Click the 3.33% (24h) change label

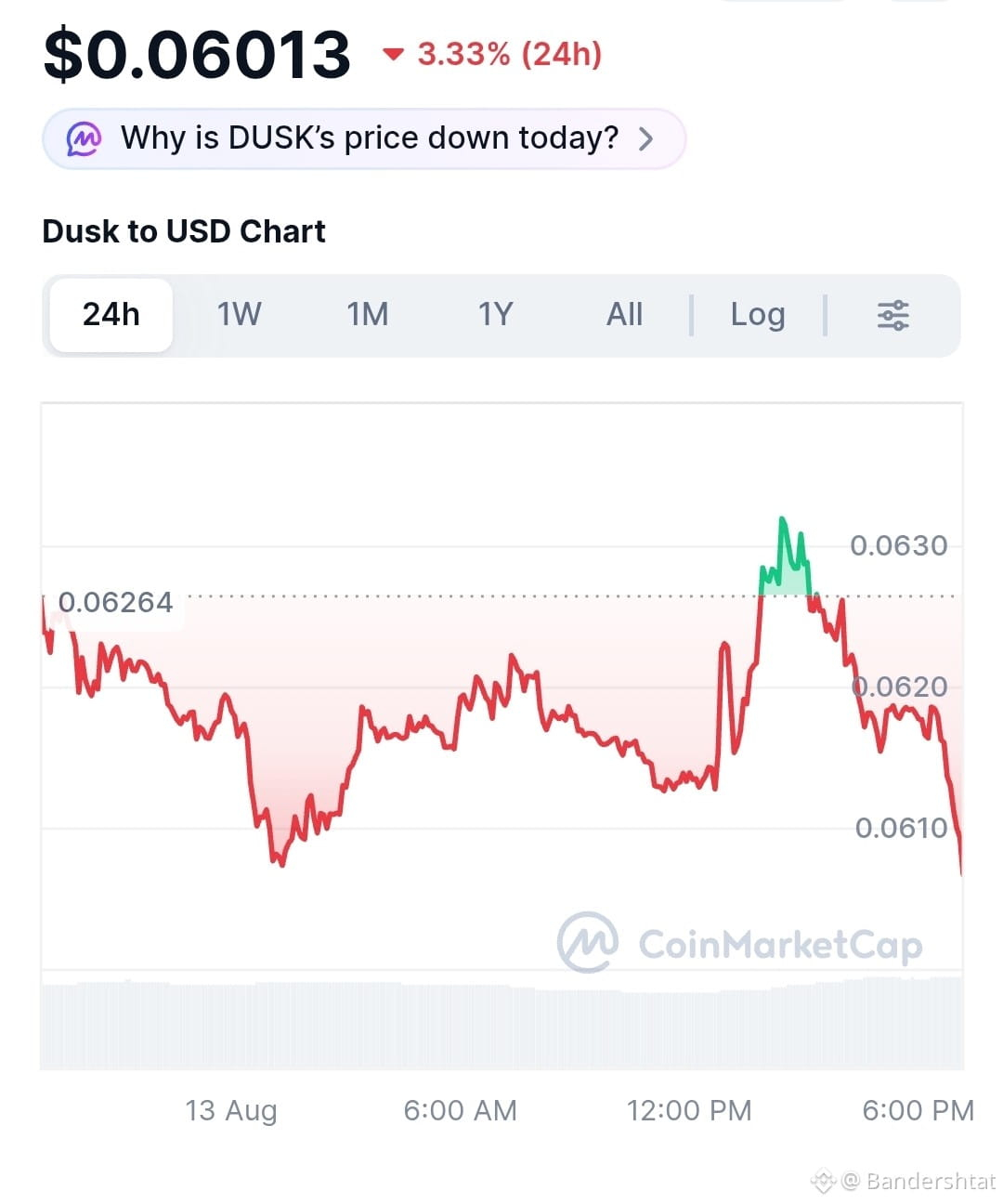[x=510, y=54]
